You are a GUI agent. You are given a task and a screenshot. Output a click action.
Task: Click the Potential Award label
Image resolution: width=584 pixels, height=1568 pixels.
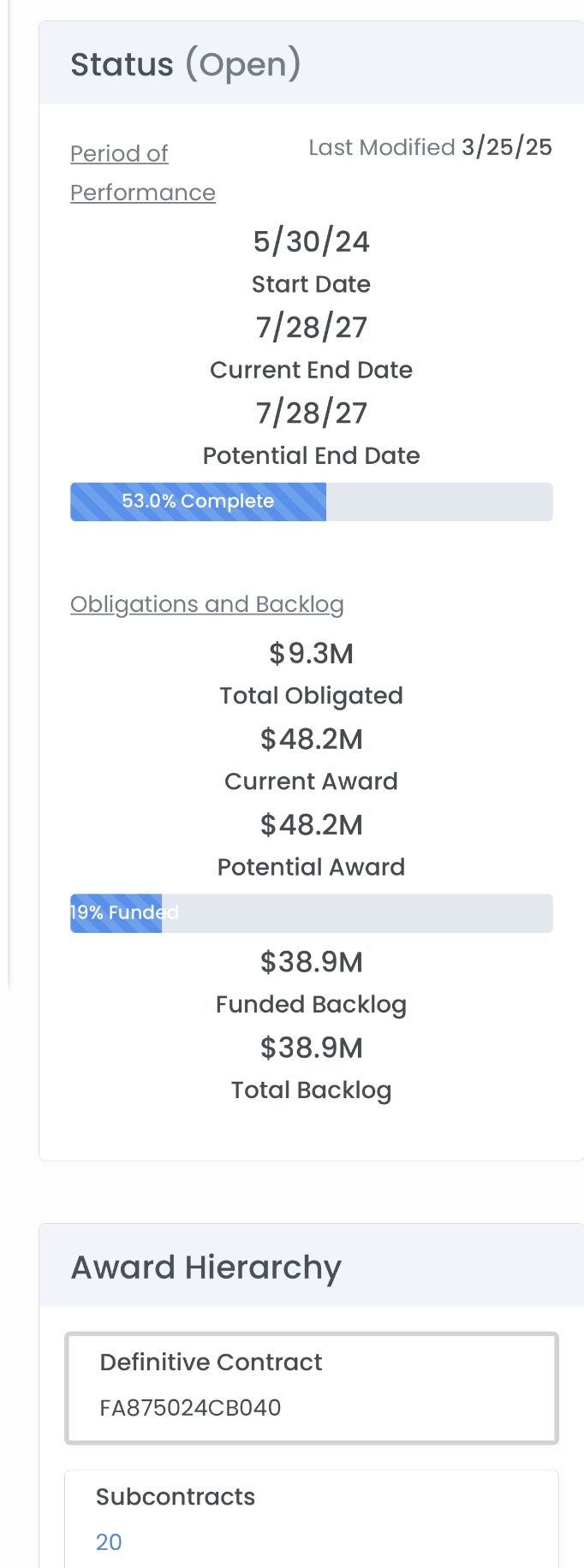[311, 867]
